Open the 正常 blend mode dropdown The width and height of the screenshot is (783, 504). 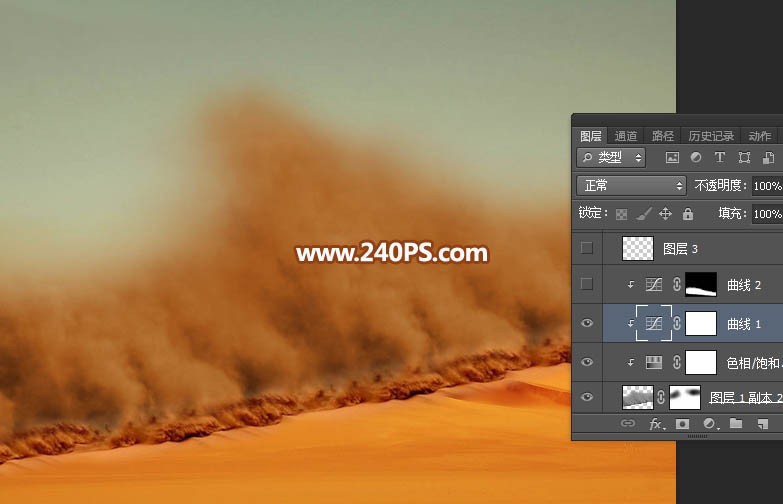click(x=631, y=186)
